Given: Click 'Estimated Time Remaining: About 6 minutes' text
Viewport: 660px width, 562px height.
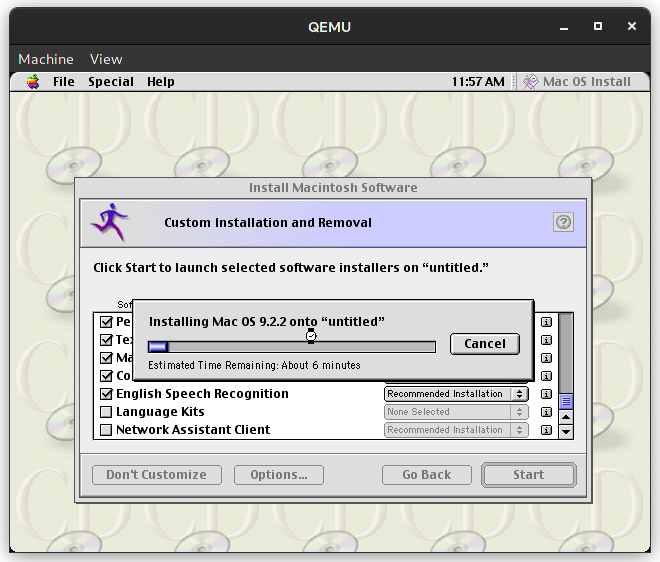Looking at the screenshot, I should click(254, 365).
